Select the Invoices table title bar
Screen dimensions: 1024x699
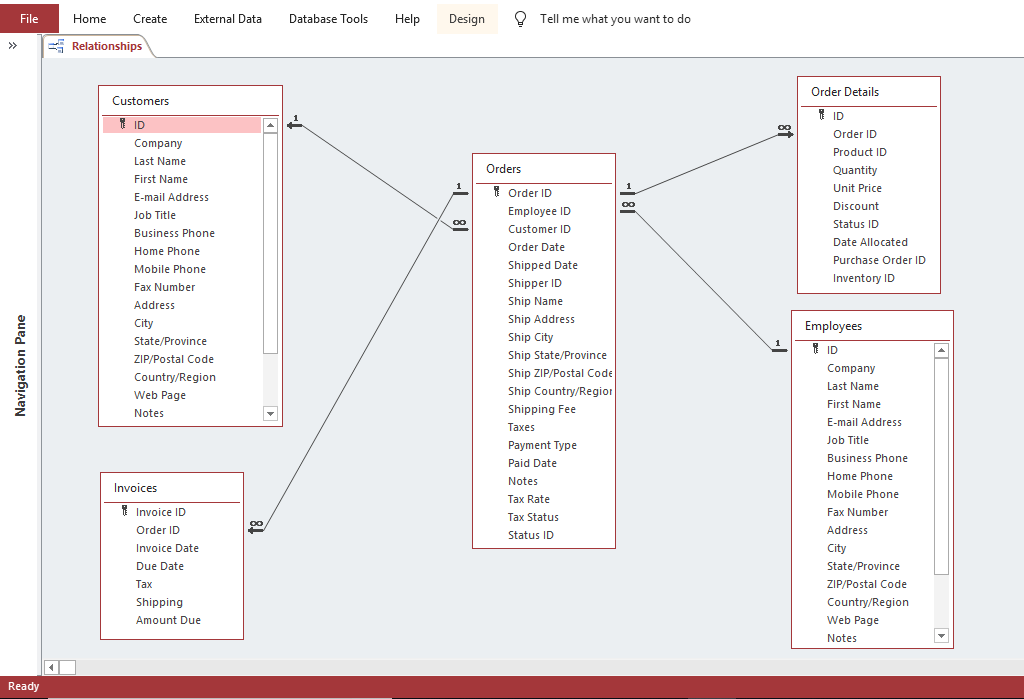coord(172,488)
